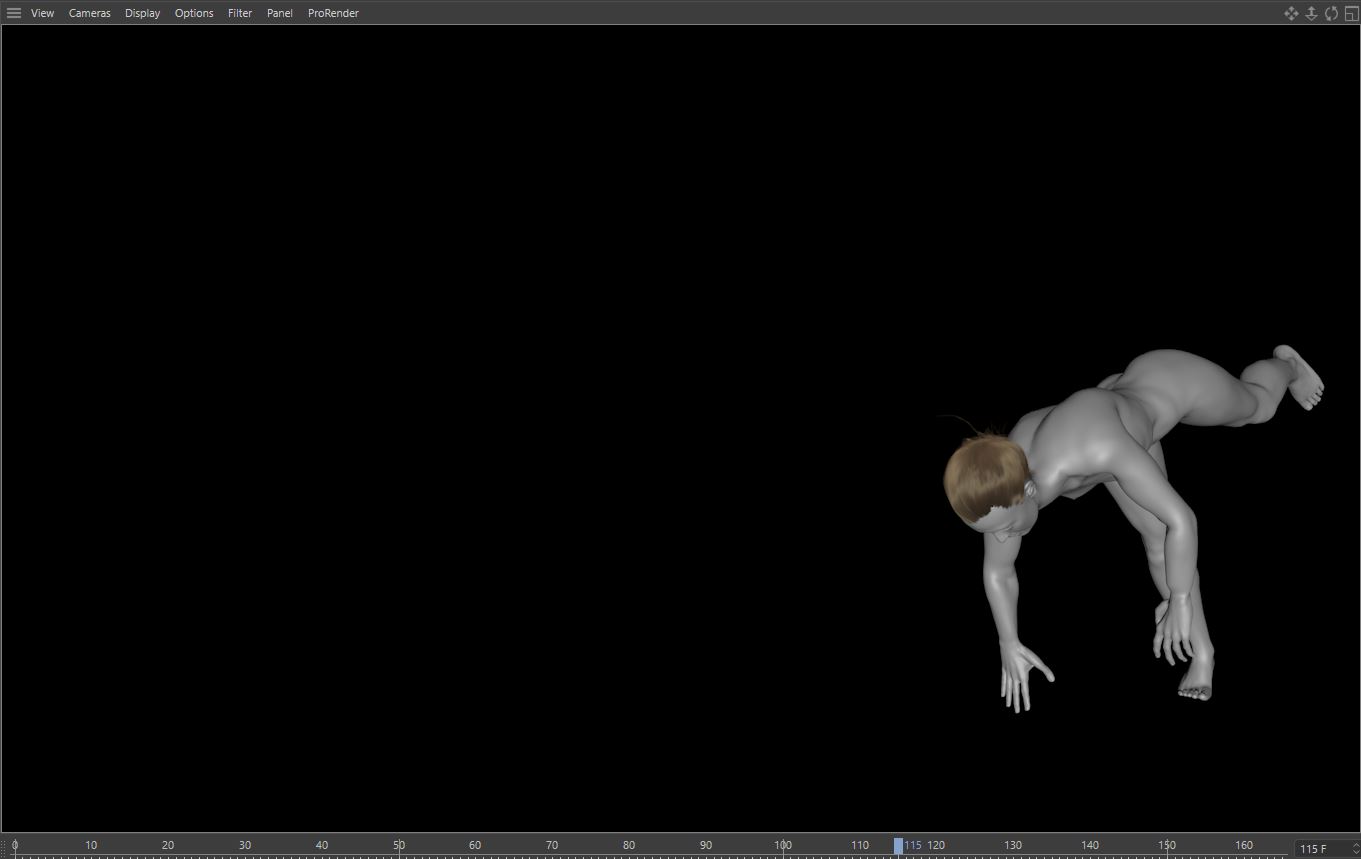Jump to frame 50 on the timeline
The width and height of the screenshot is (1361, 859).
(x=399, y=846)
